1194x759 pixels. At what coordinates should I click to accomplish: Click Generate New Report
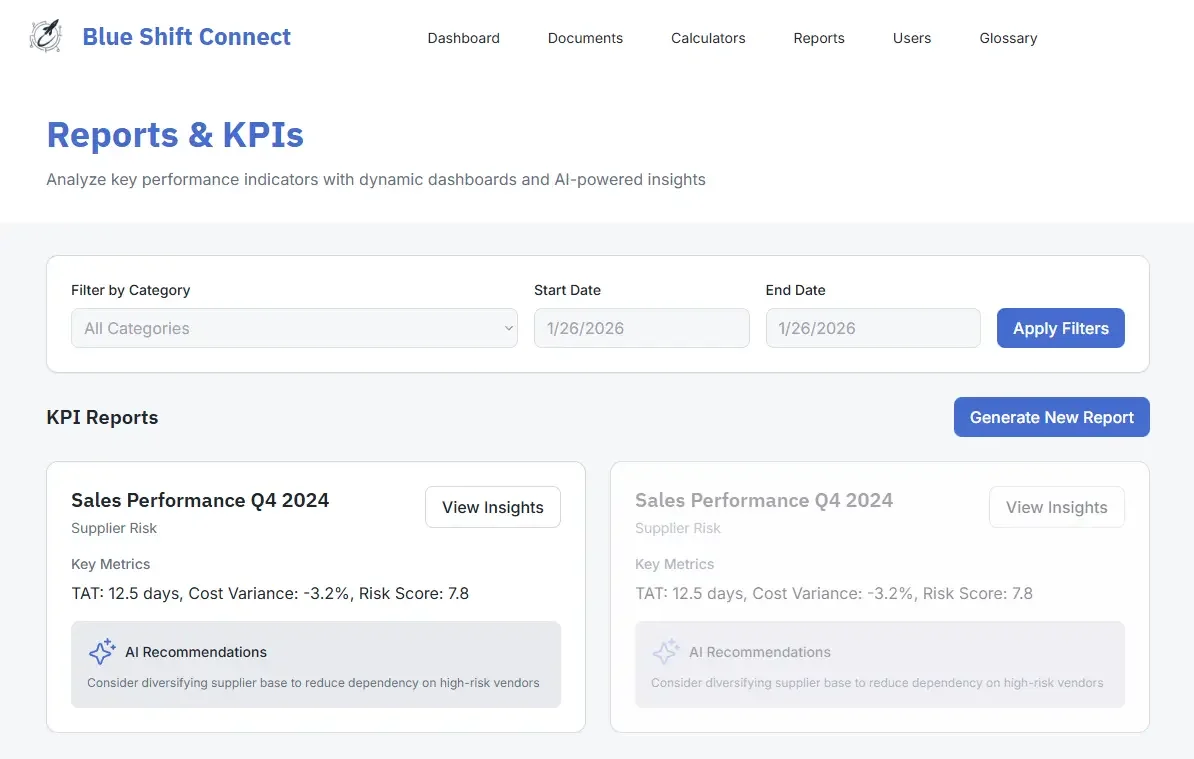pyautogui.click(x=1051, y=417)
